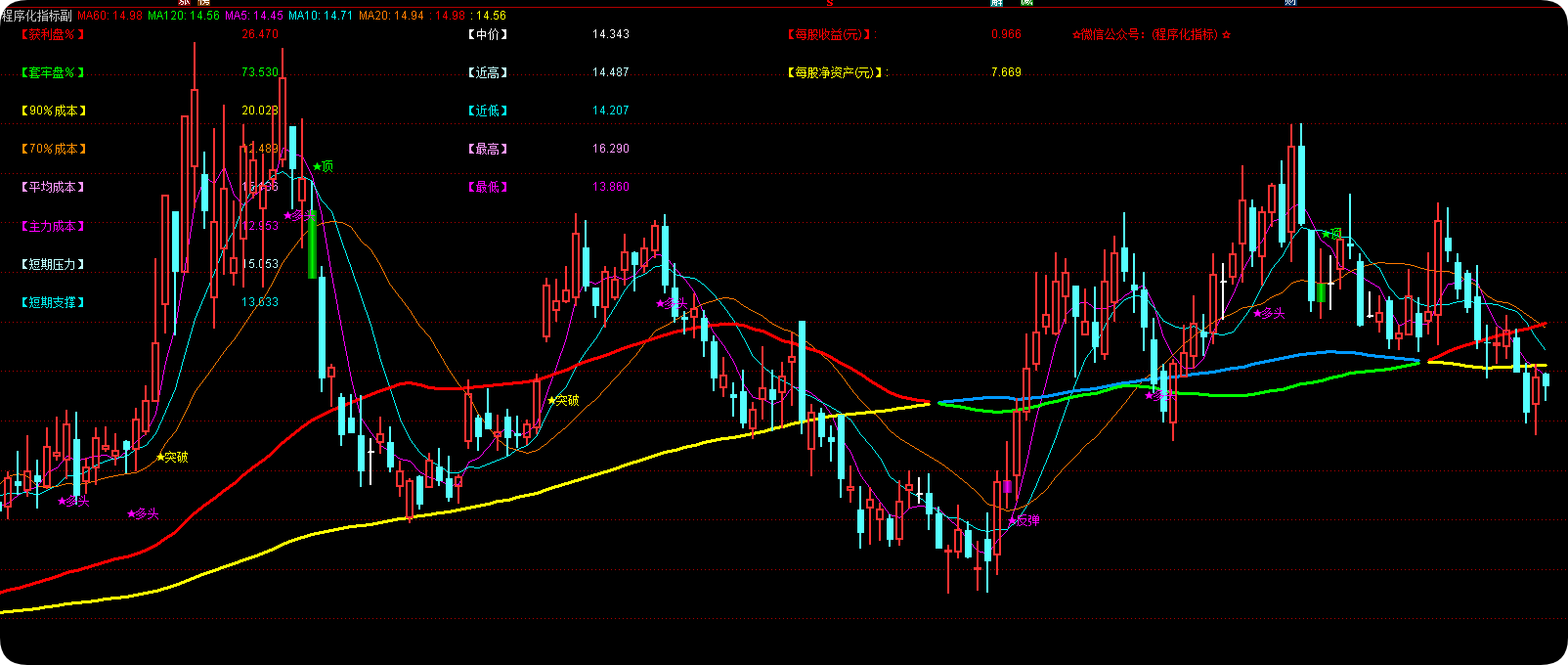
Task: Click the recent low value 14.207
Action: [x=611, y=111]
